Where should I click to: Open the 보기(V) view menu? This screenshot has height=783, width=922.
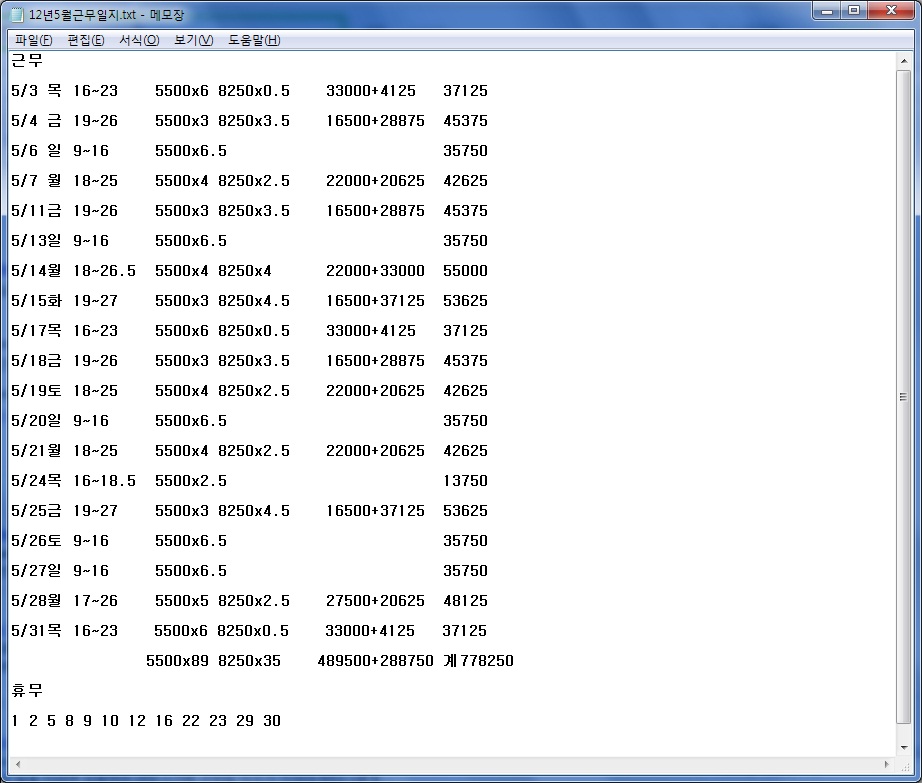click(x=193, y=40)
